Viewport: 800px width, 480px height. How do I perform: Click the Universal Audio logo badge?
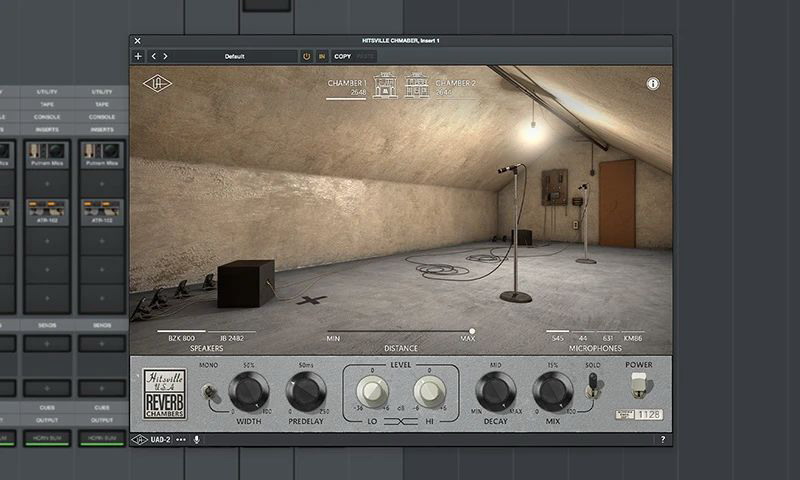tap(155, 84)
